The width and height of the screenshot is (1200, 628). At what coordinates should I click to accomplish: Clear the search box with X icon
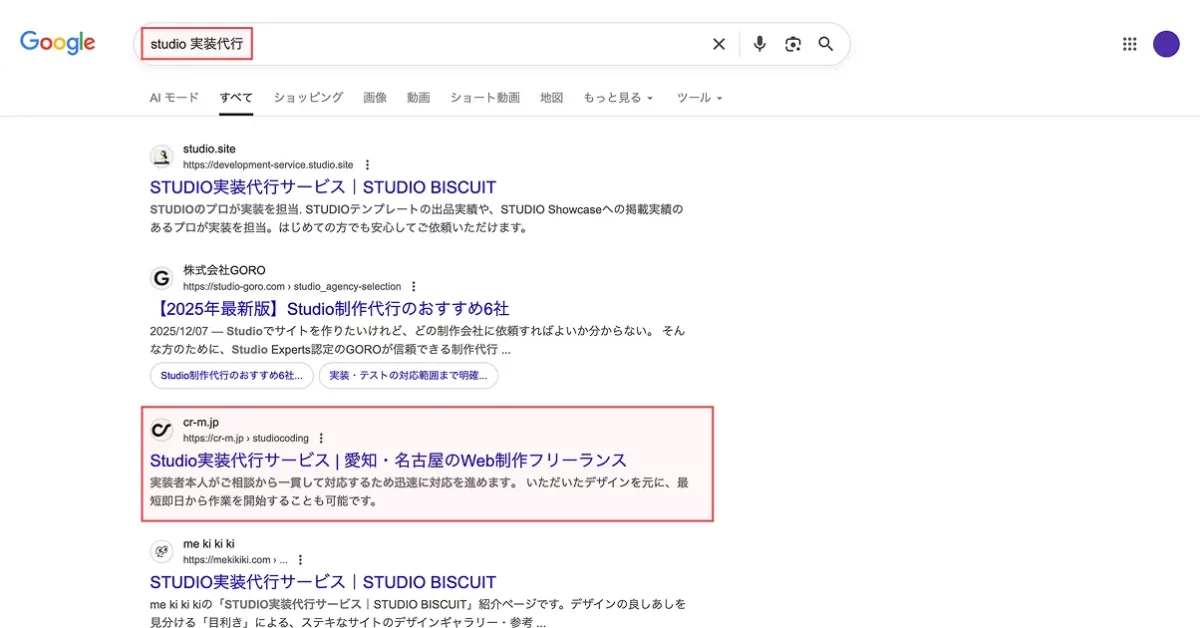point(718,44)
